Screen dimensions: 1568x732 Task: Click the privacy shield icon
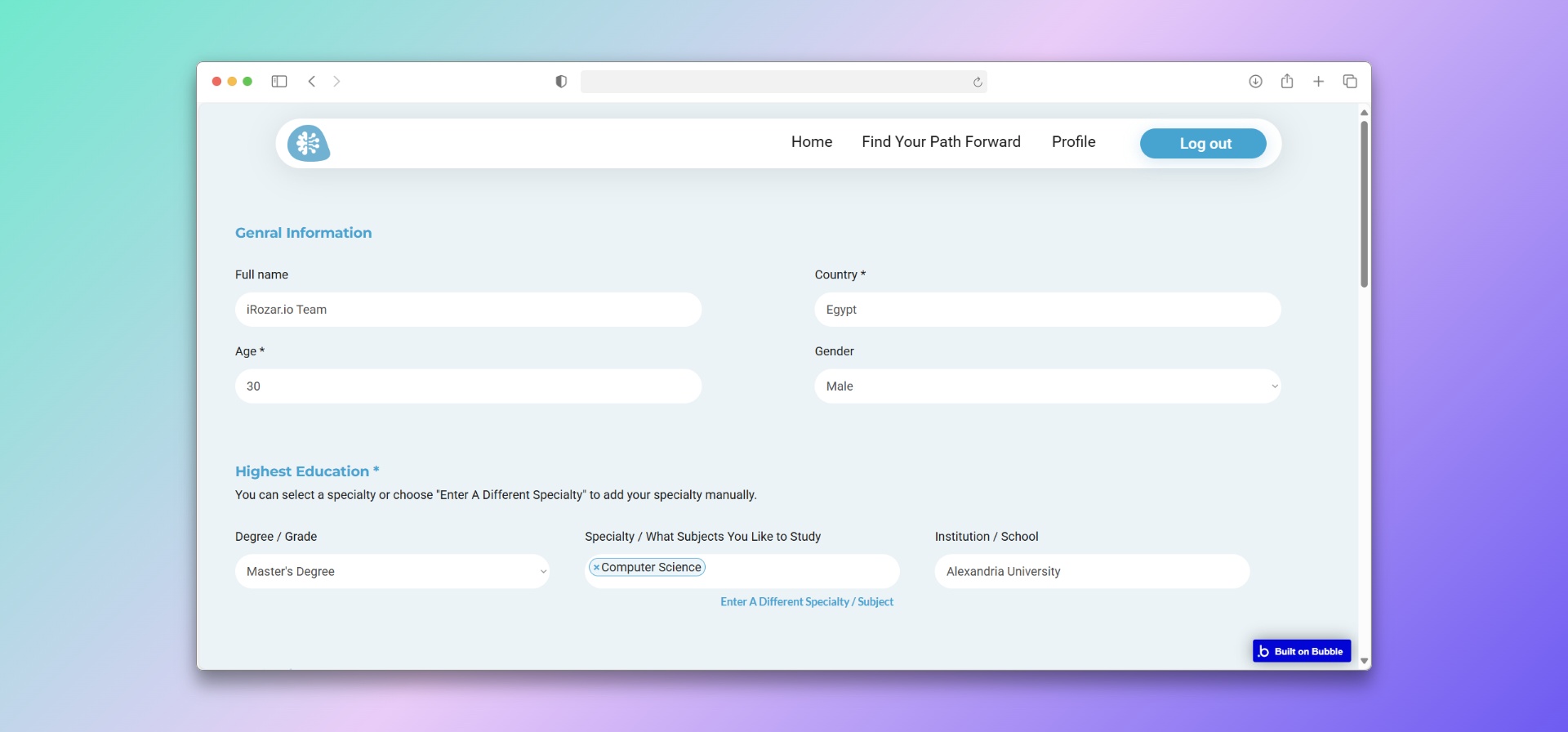[561, 82]
